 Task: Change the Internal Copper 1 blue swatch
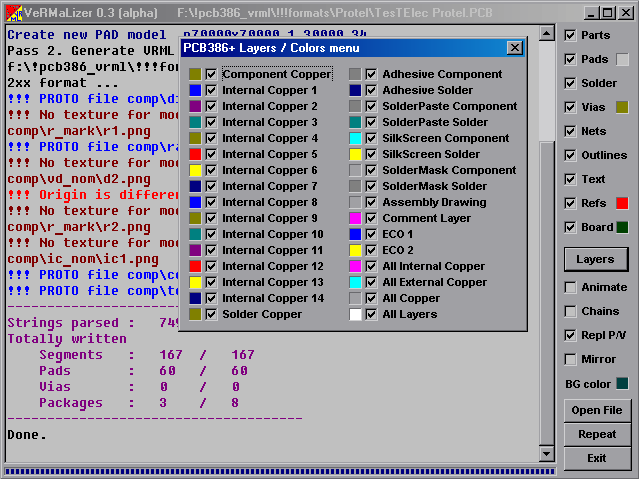195,90
